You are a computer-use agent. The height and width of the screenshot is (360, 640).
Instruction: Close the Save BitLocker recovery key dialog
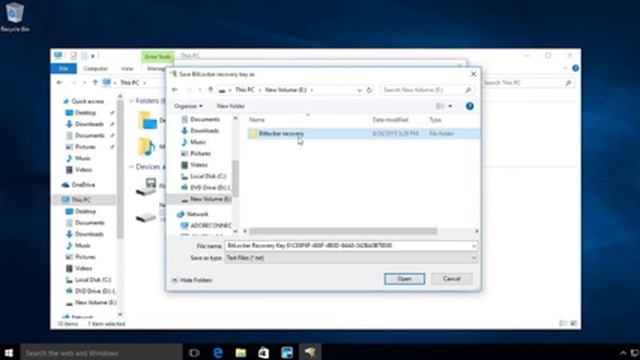click(x=473, y=74)
